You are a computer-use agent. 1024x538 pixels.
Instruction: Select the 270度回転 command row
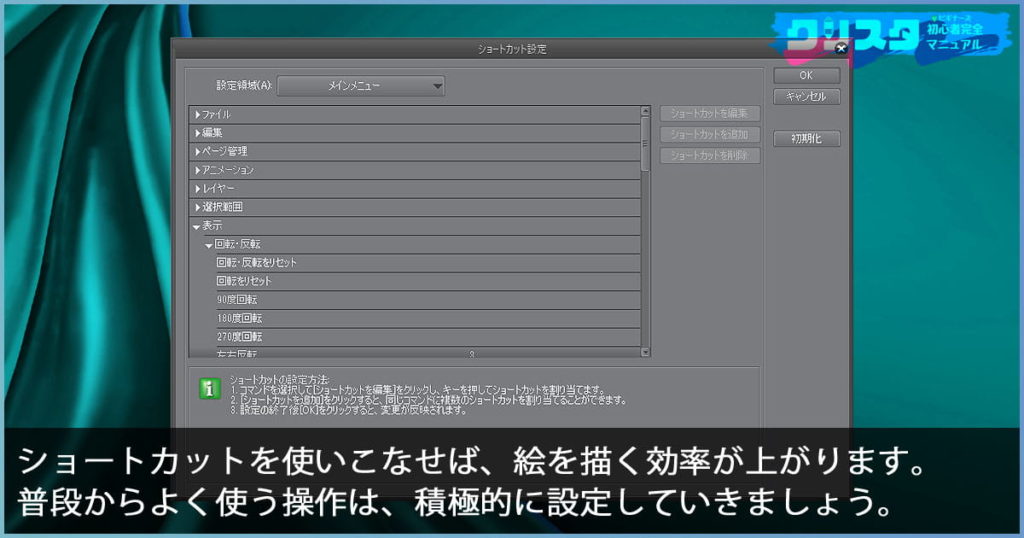click(428, 337)
